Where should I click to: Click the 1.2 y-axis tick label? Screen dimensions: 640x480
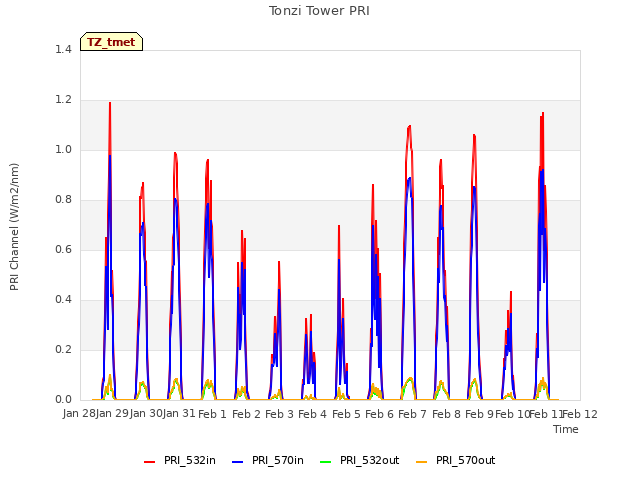pos(63,100)
